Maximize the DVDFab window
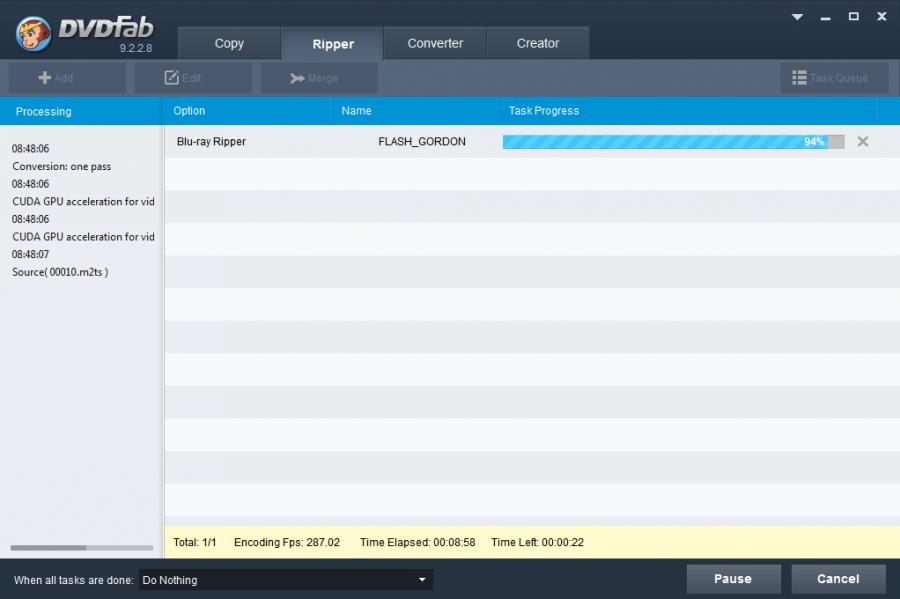The height and width of the screenshot is (599, 900). pos(854,17)
